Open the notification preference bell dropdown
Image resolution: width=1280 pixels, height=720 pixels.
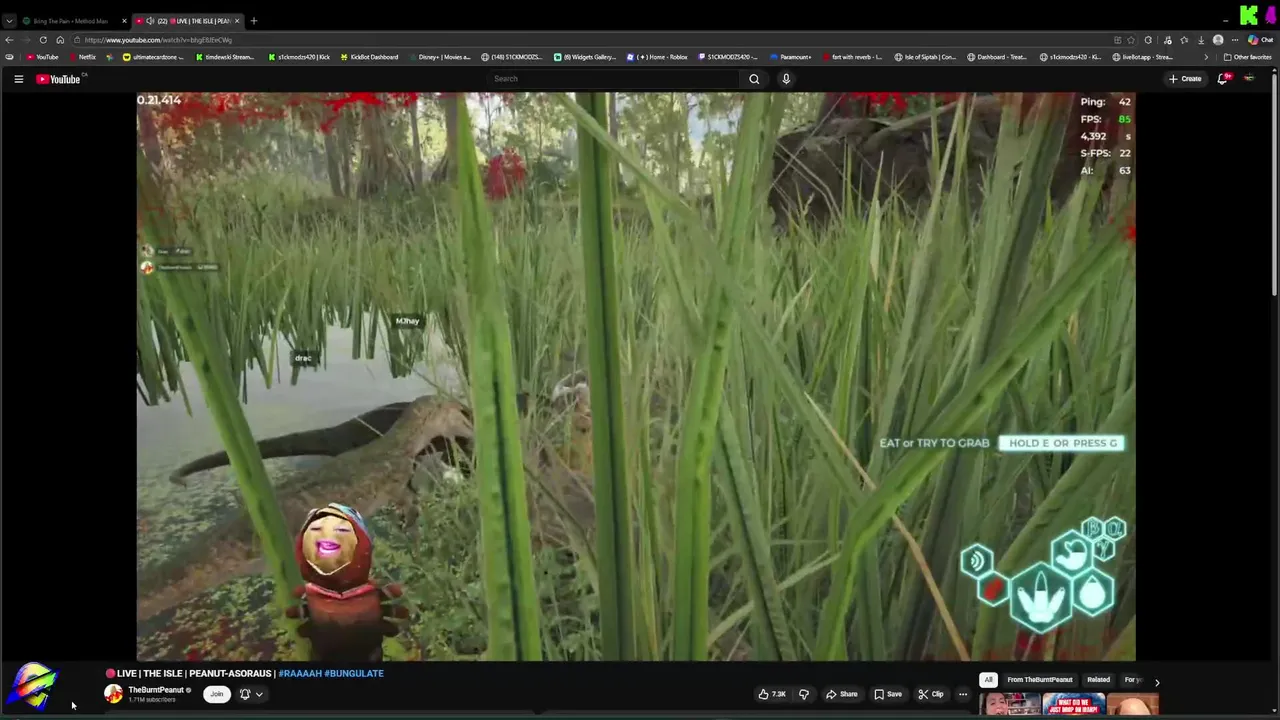[x=251, y=694]
